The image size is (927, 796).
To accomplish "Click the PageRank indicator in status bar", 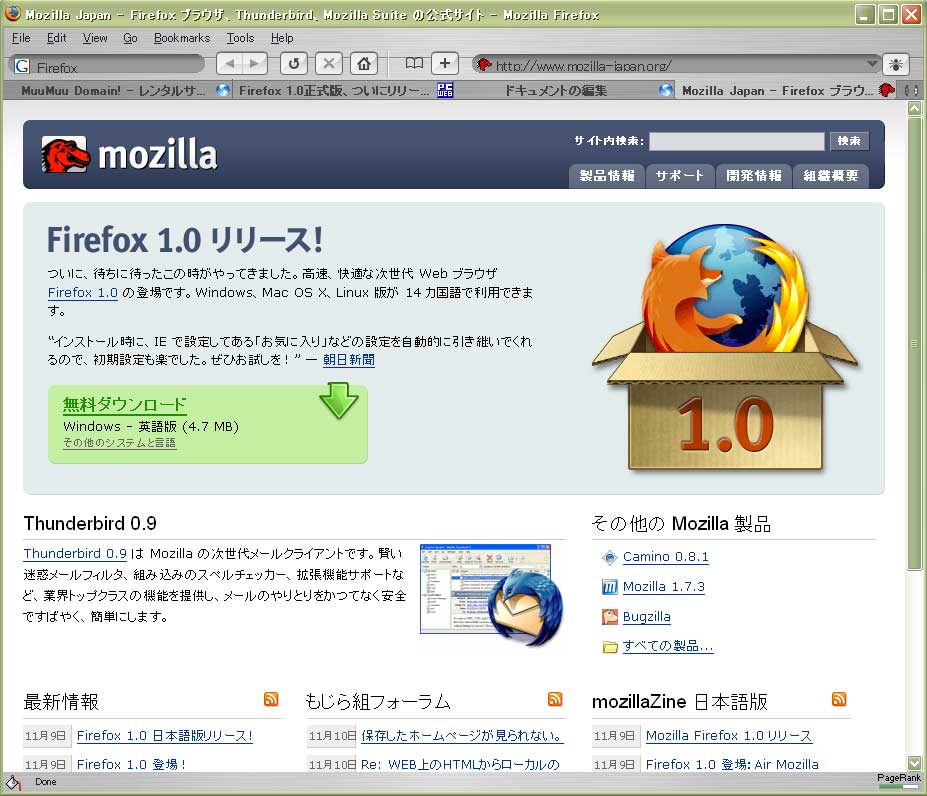I will [899, 781].
